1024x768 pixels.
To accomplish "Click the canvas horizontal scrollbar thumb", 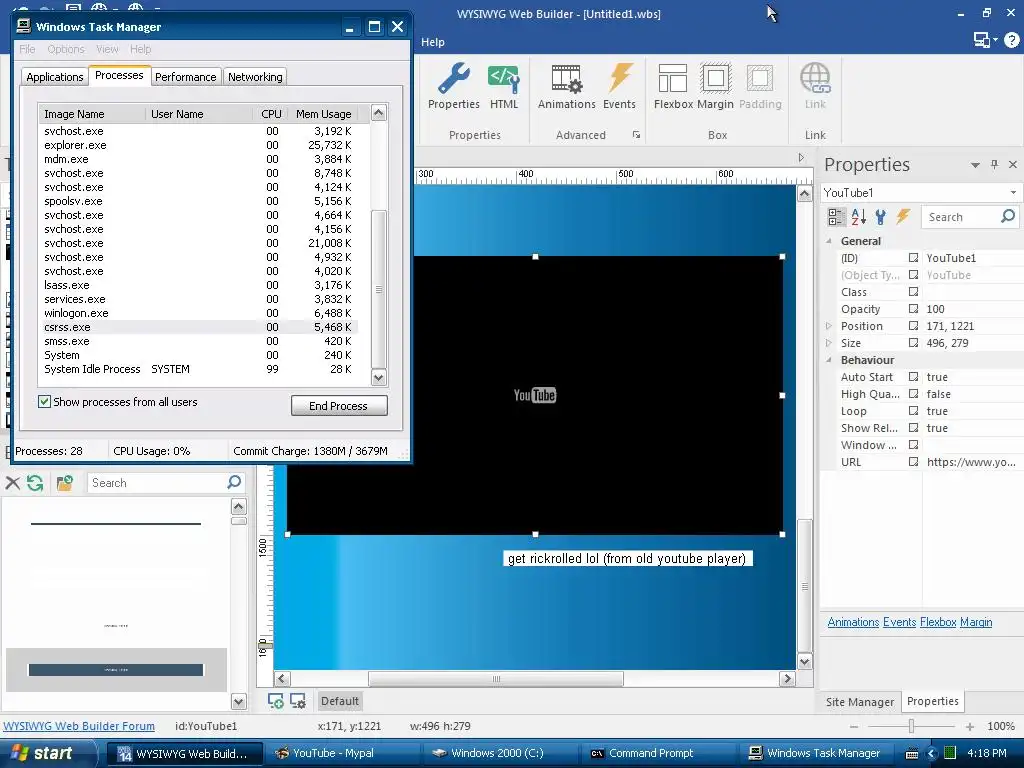I will [496, 679].
